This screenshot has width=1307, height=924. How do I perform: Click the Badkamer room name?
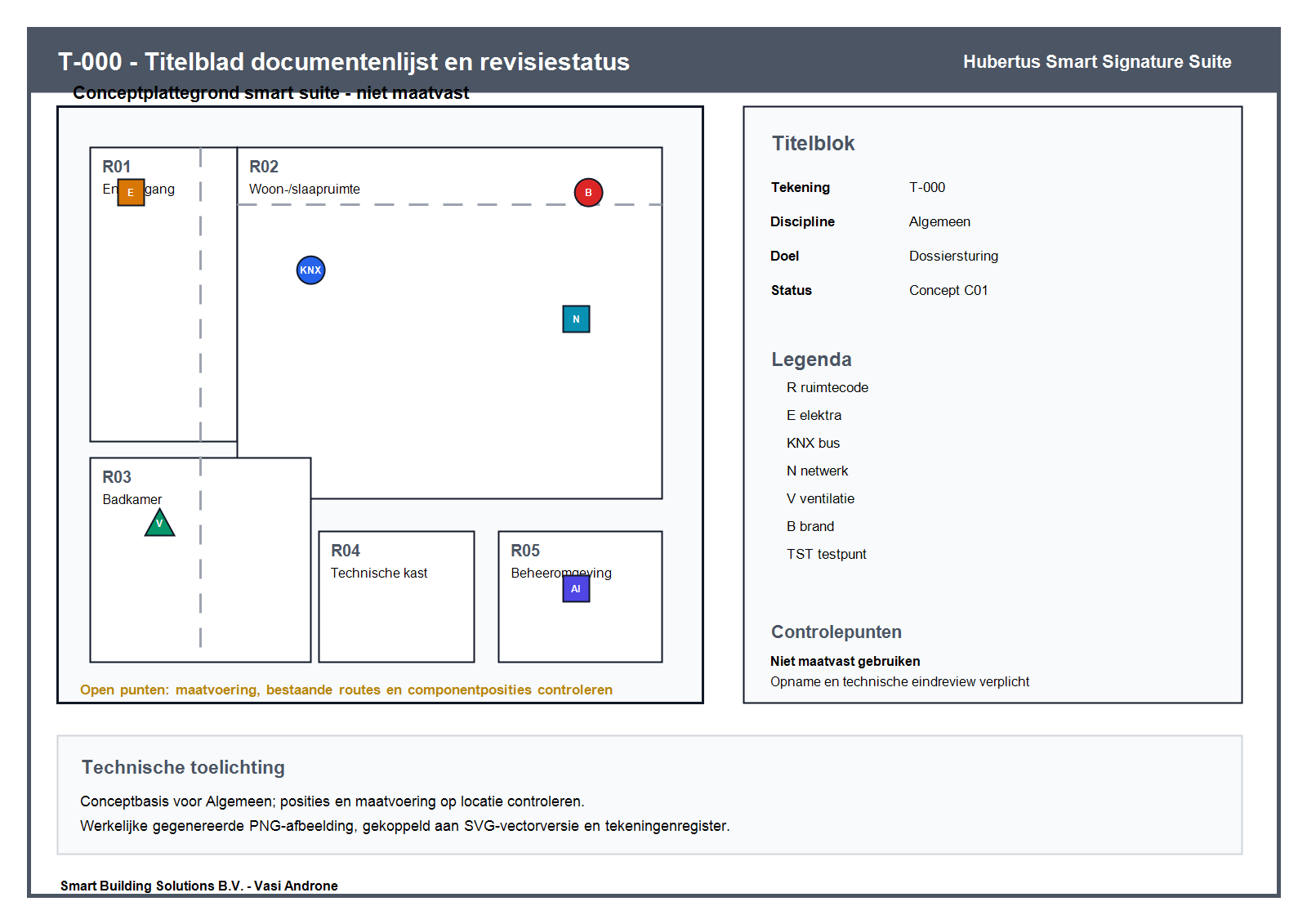(132, 499)
